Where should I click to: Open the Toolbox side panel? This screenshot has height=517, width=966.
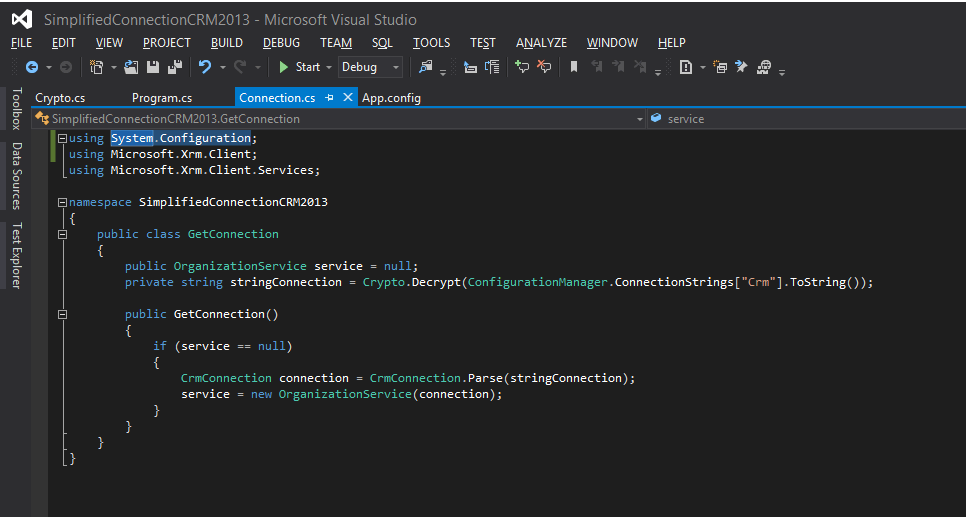pos(16,109)
